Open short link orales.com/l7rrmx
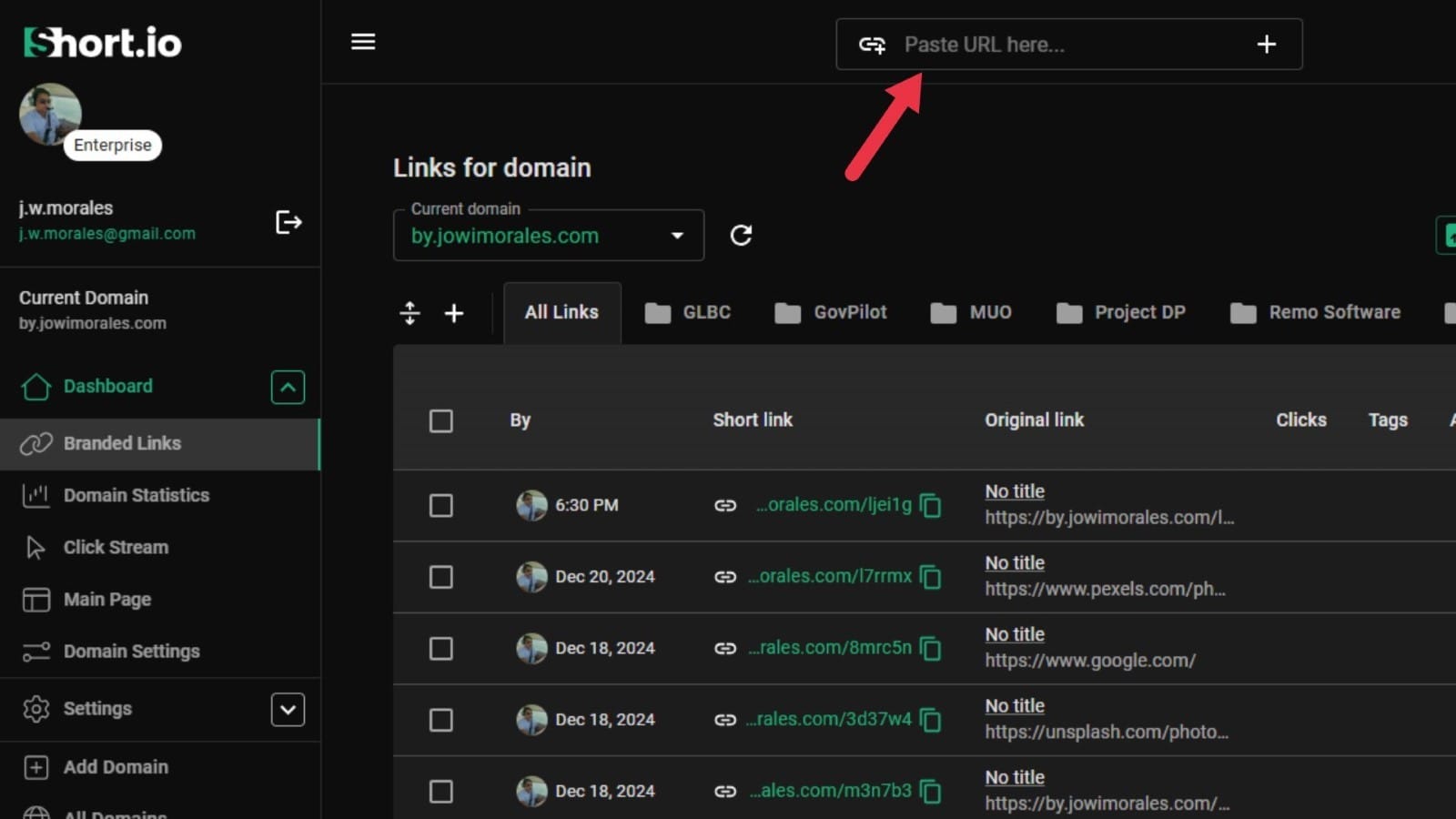This screenshot has height=819, width=1456. (830, 577)
